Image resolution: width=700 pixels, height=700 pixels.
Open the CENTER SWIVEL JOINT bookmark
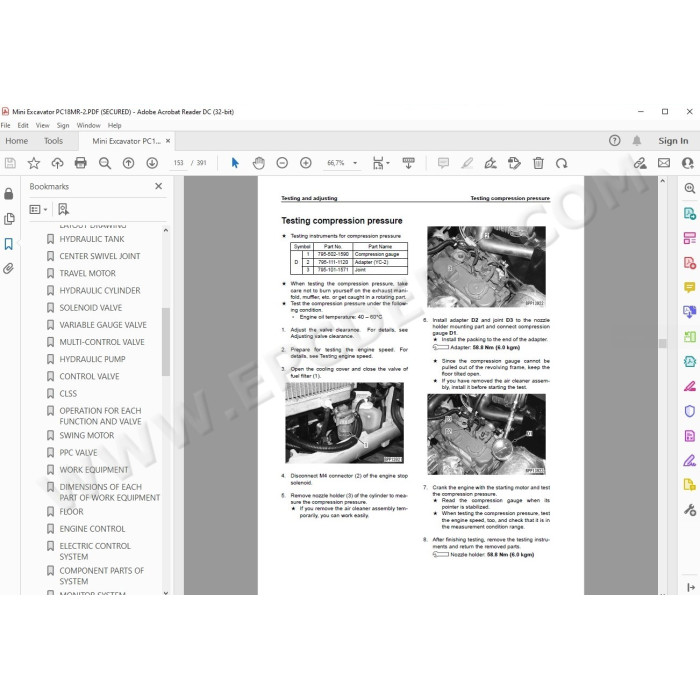pyautogui.click(x=100, y=256)
